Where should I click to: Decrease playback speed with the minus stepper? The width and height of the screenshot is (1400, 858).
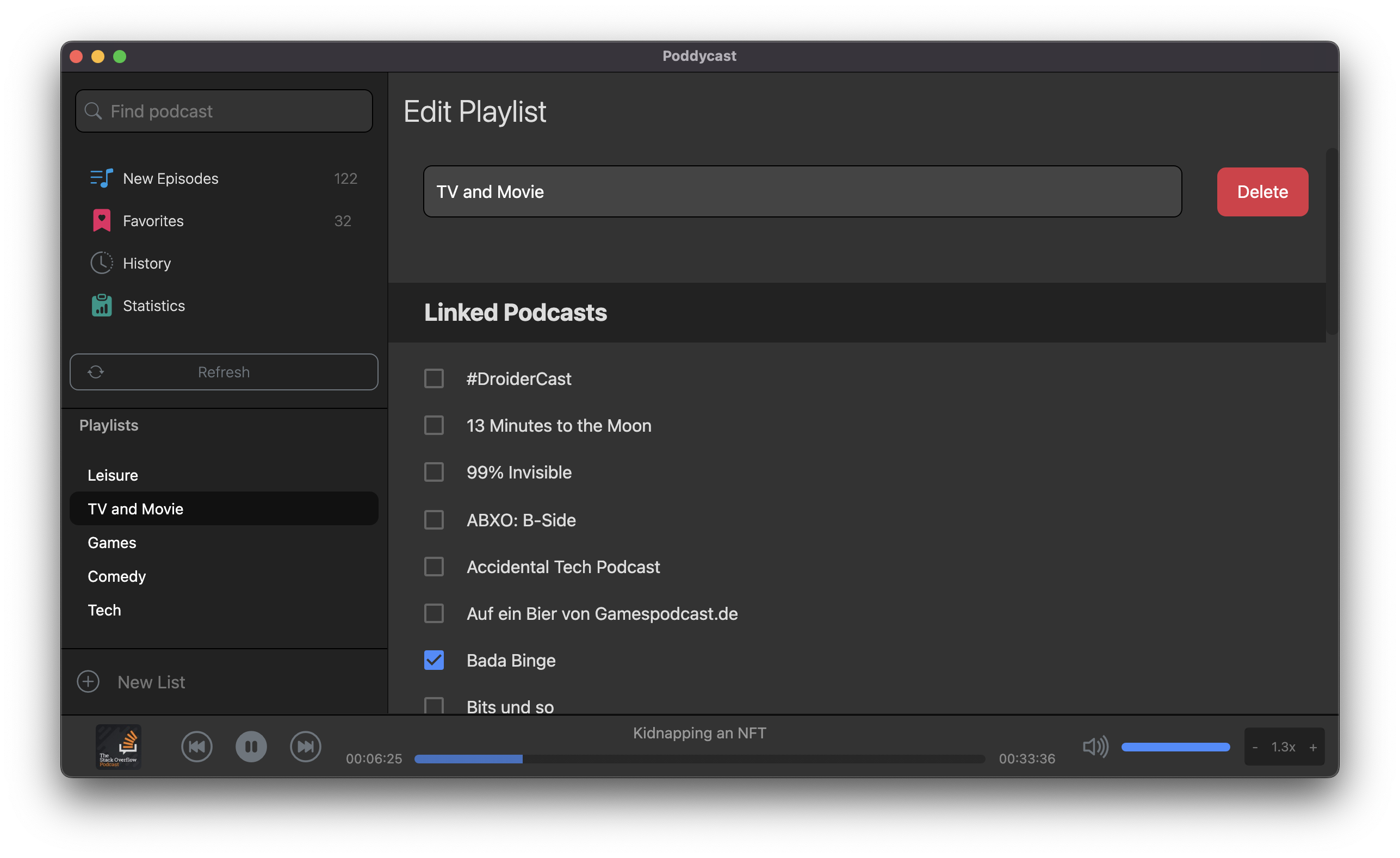1255,747
